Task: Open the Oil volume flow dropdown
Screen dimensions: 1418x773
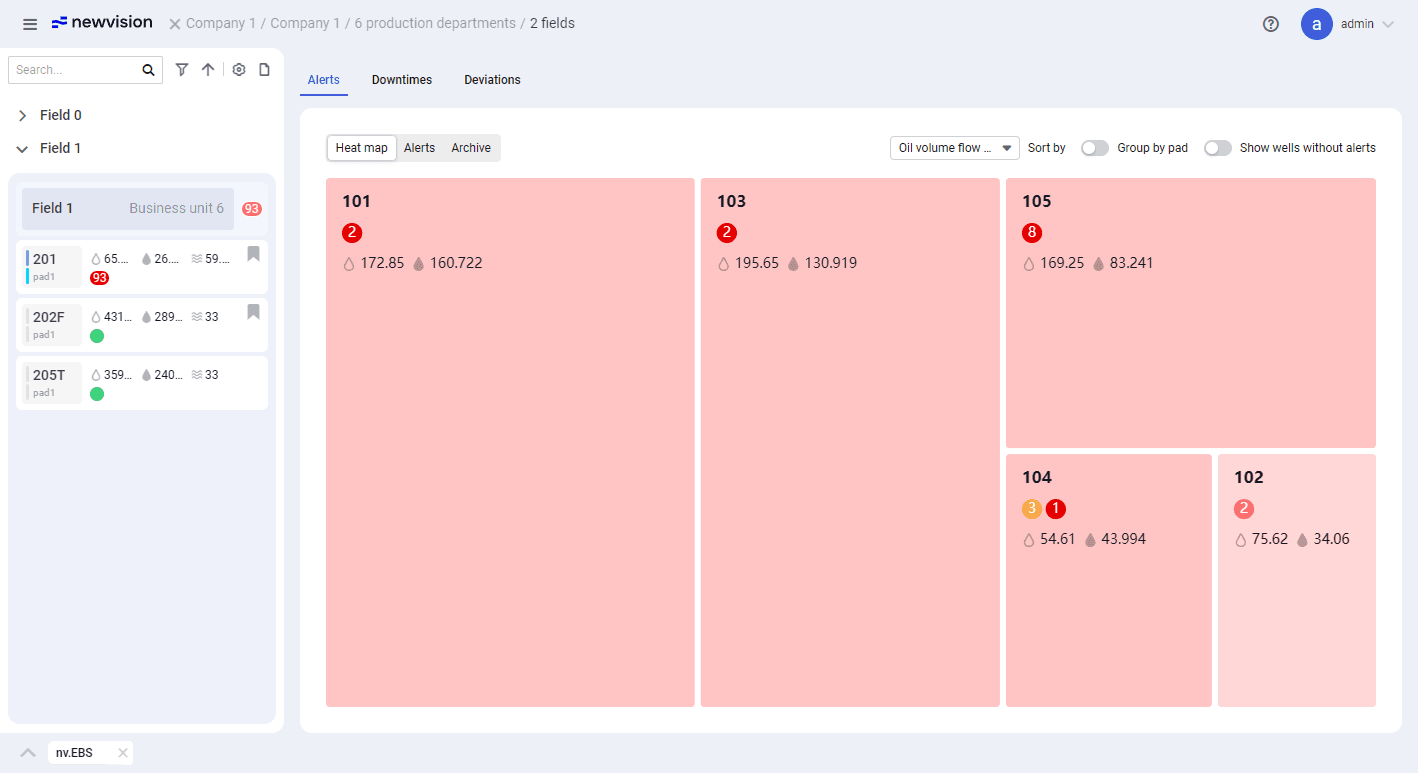Action: (955, 148)
